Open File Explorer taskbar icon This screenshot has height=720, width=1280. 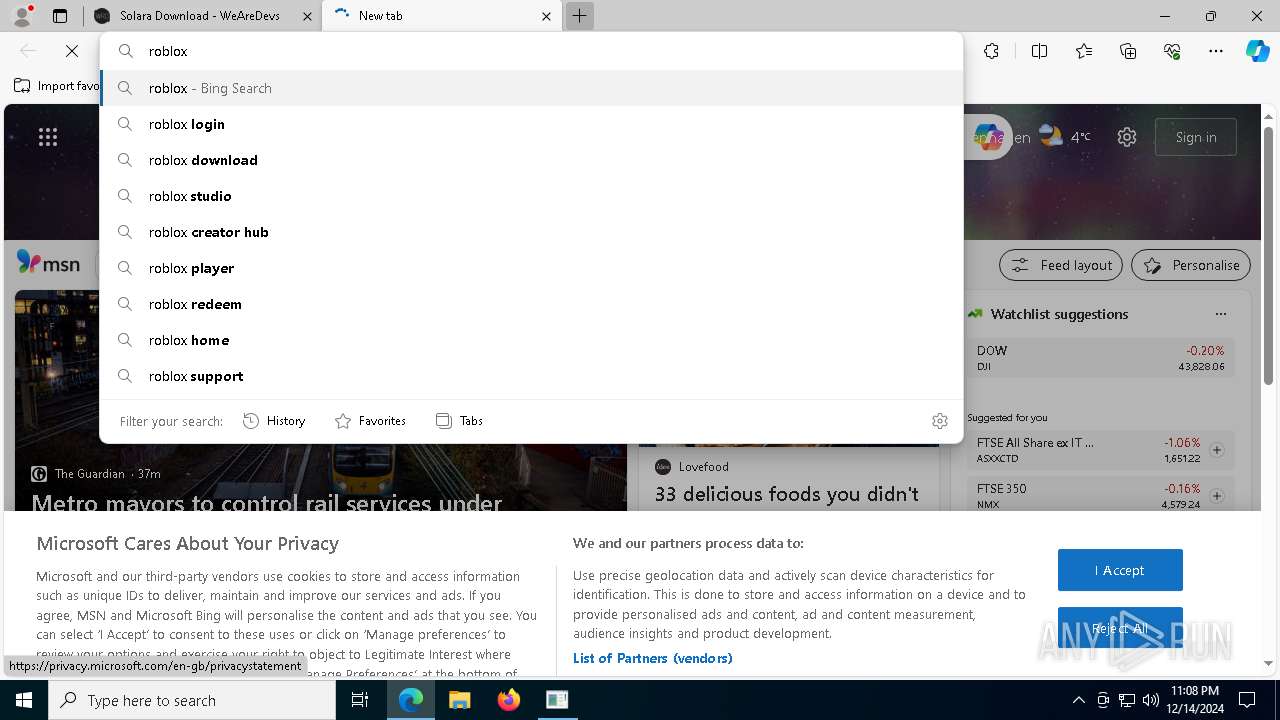point(459,700)
